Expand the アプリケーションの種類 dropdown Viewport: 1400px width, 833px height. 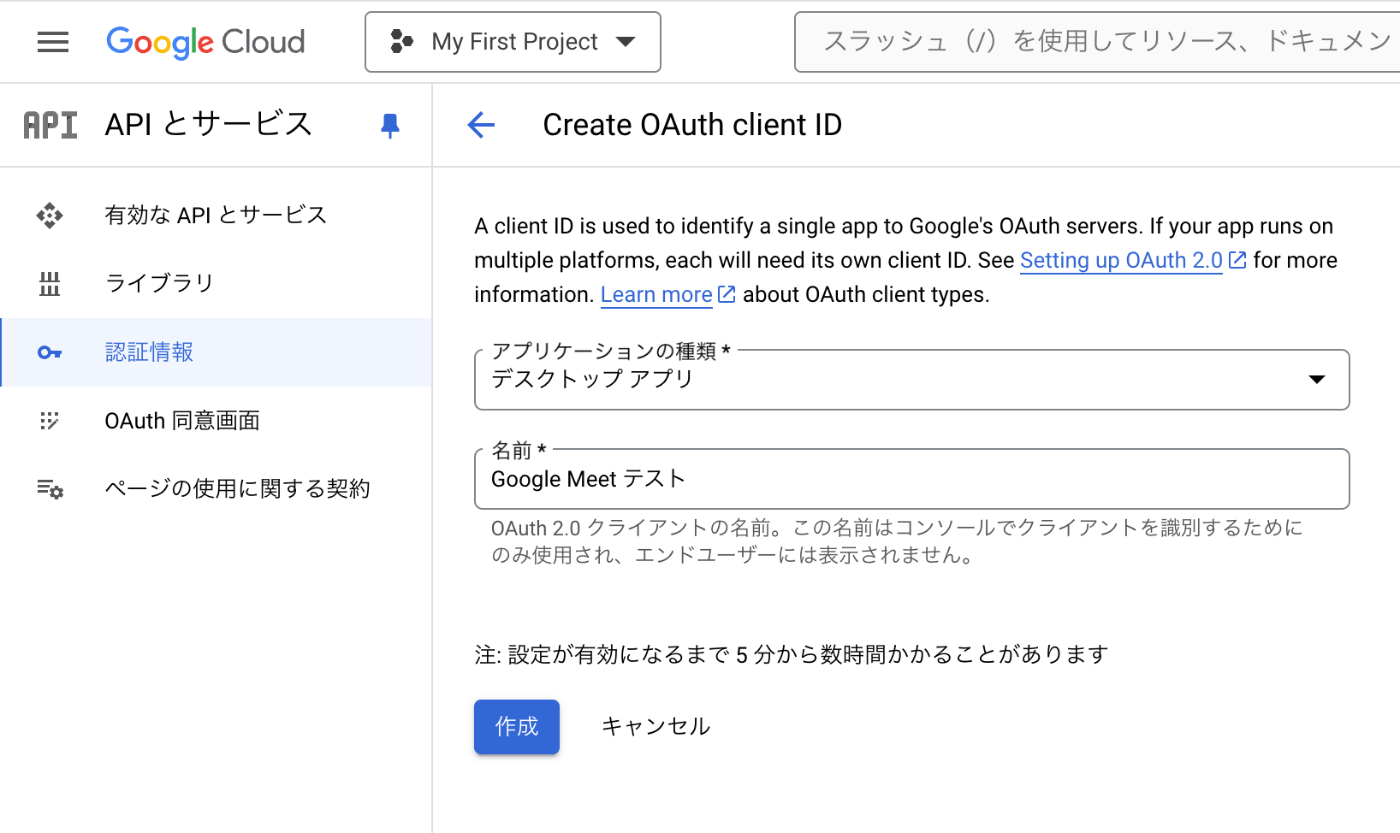pyautogui.click(x=912, y=379)
